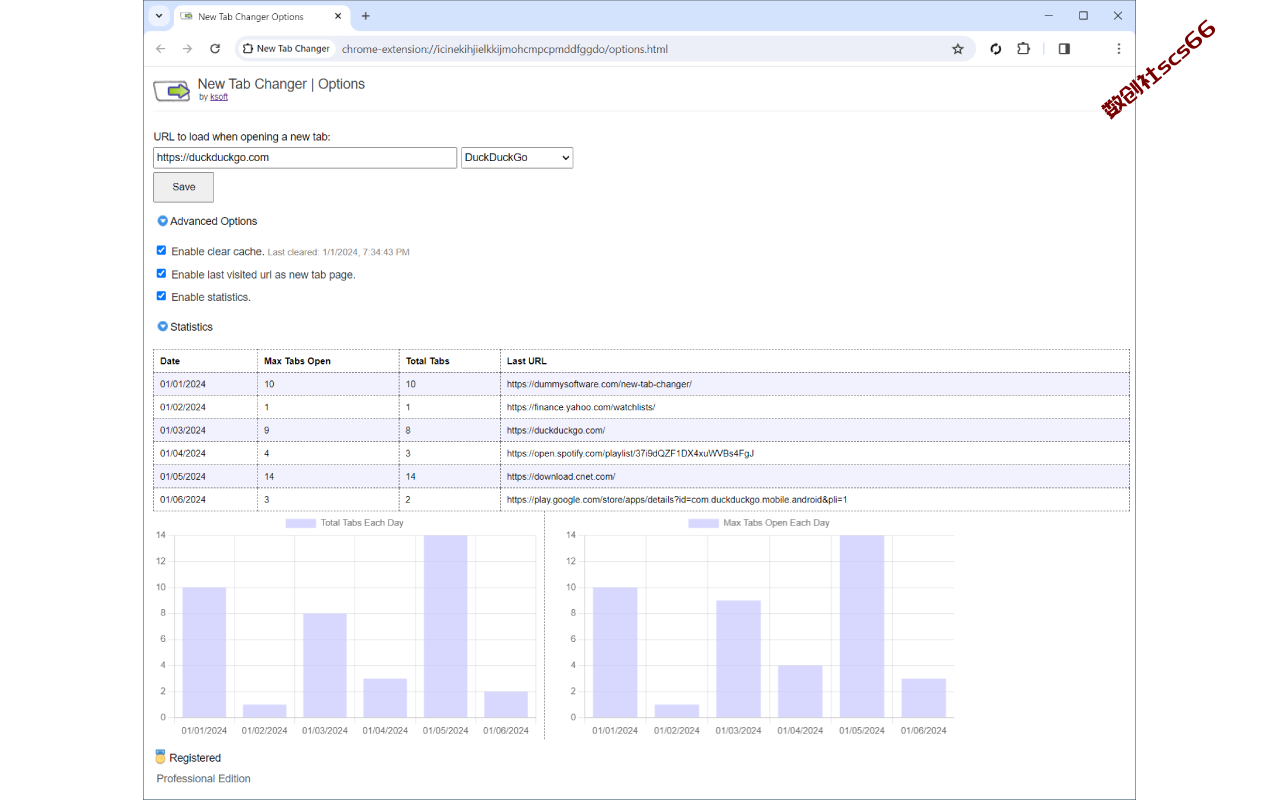
Task: Click the 01/05/2024 date cell in the table
Action: pos(205,476)
